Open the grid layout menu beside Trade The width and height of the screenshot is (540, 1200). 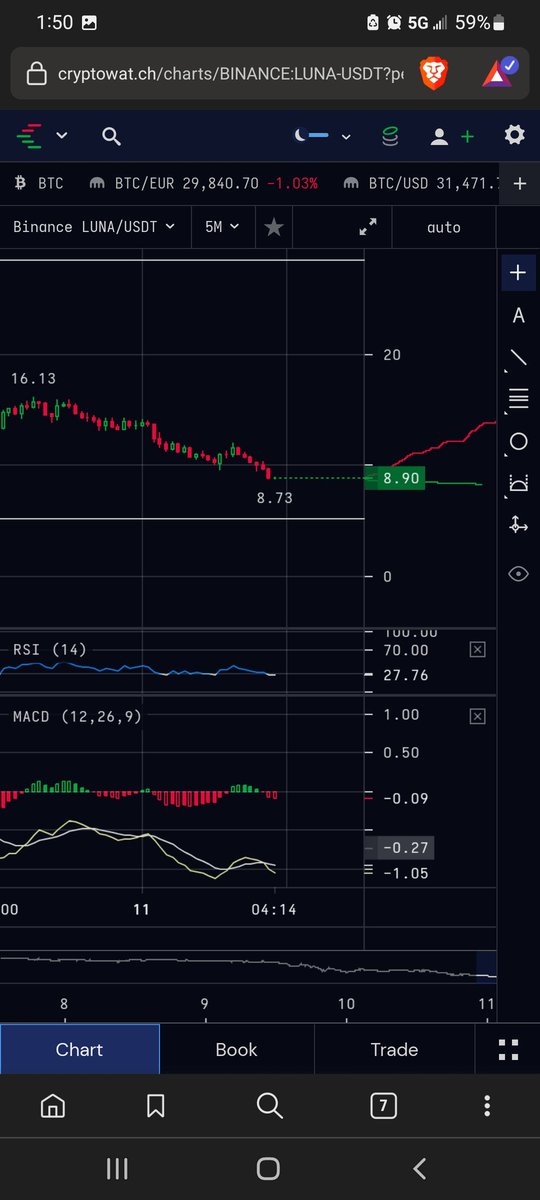click(508, 1049)
